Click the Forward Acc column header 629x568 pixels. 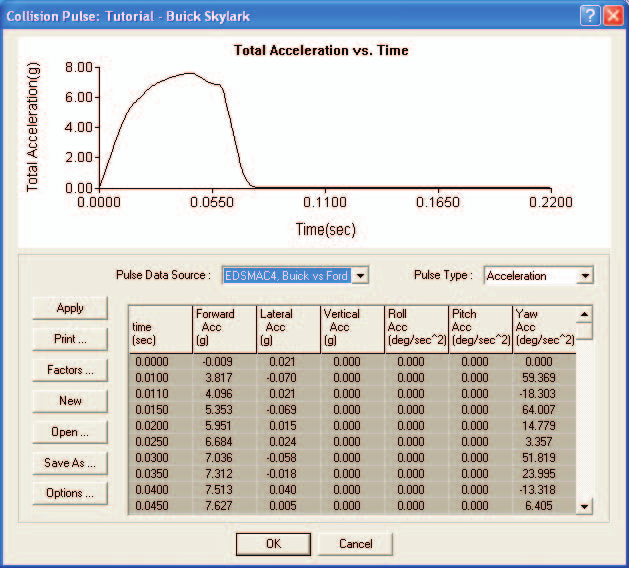coord(225,330)
